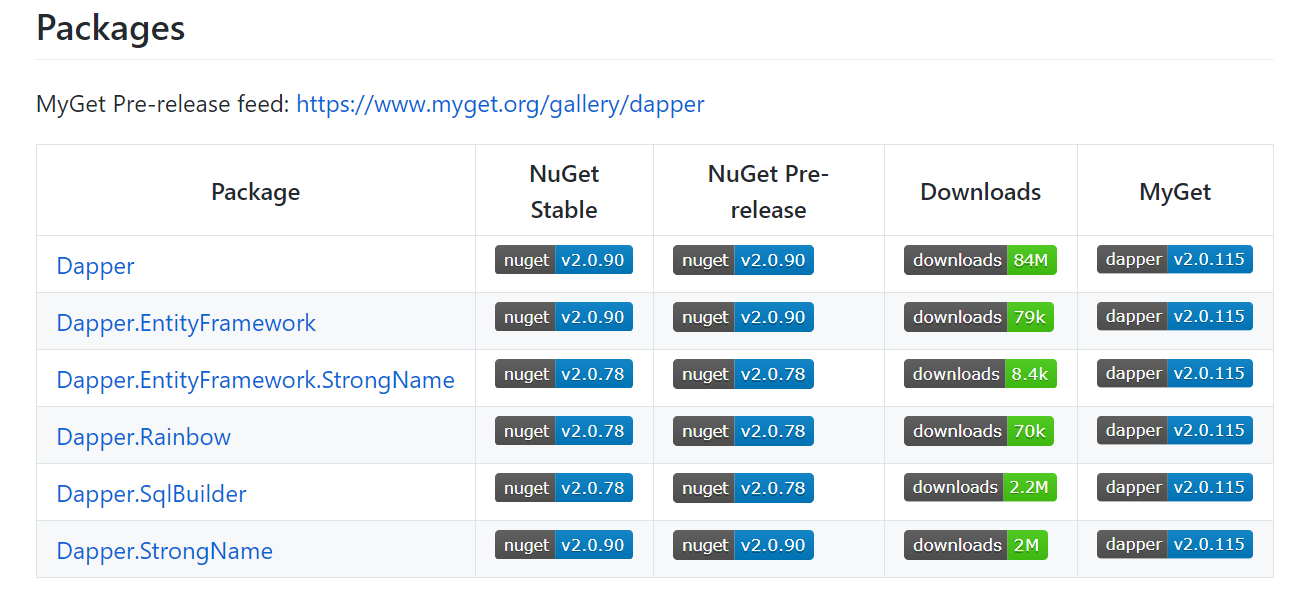Click Dapper row NuGet Stable v2.0.90 badge
Viewport: 1300px width, 604px height.
564,260
